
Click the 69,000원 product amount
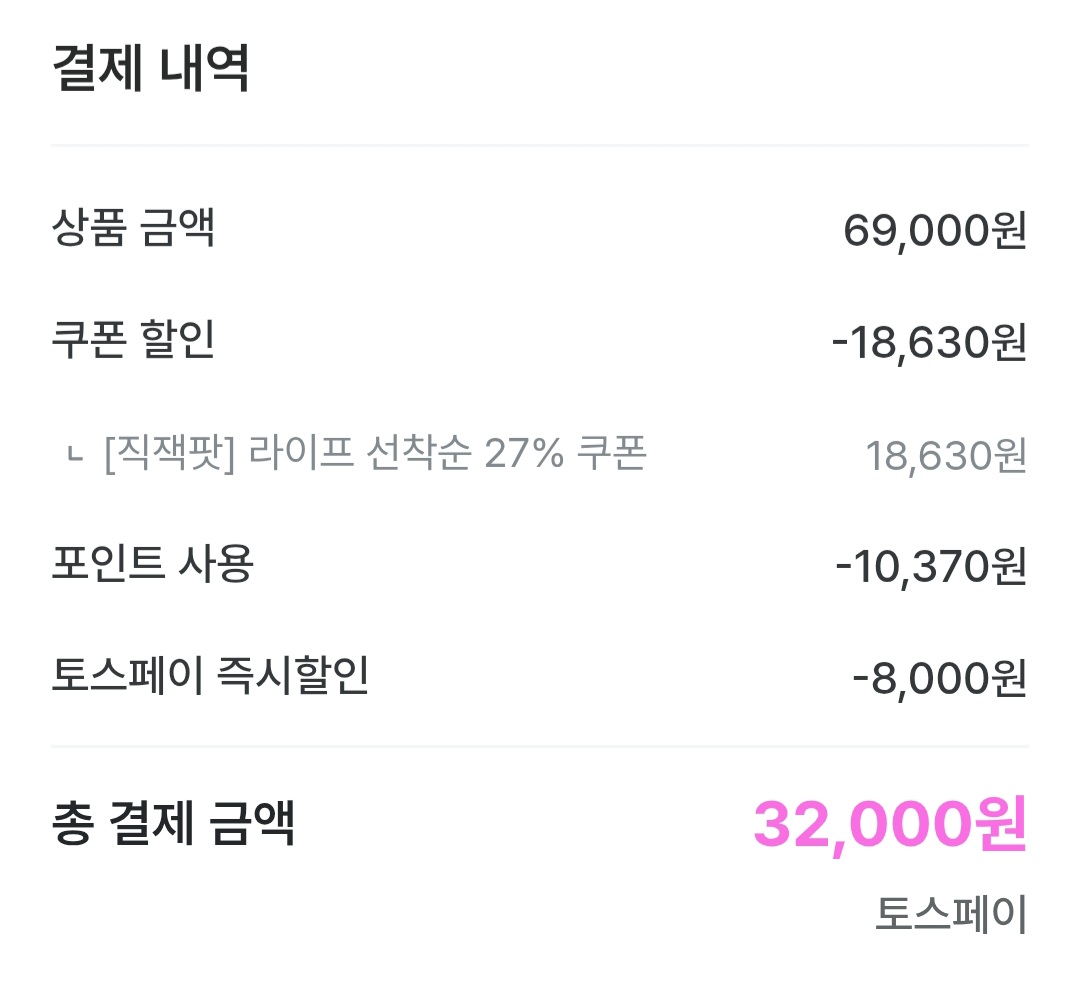(935, 232)
